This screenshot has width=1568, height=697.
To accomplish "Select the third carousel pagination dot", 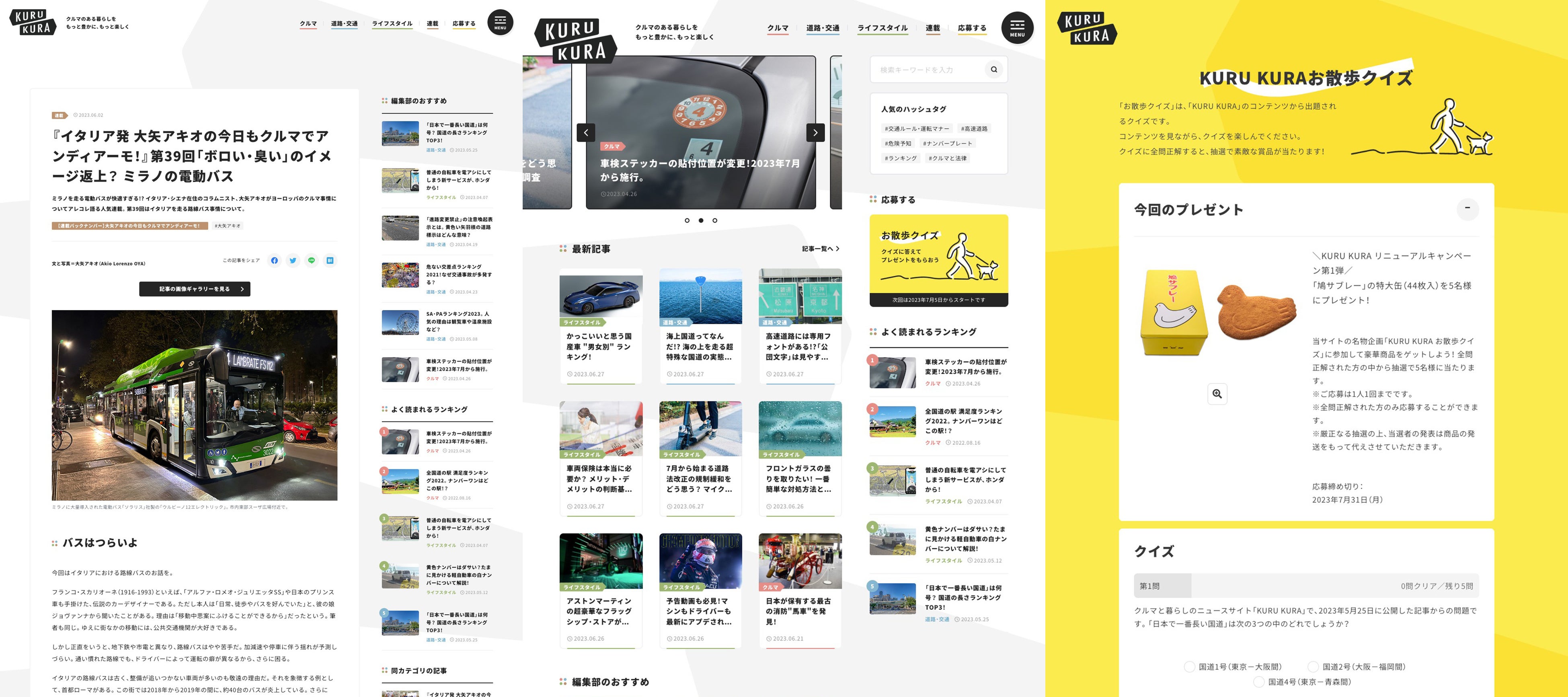I will point(714,220).
